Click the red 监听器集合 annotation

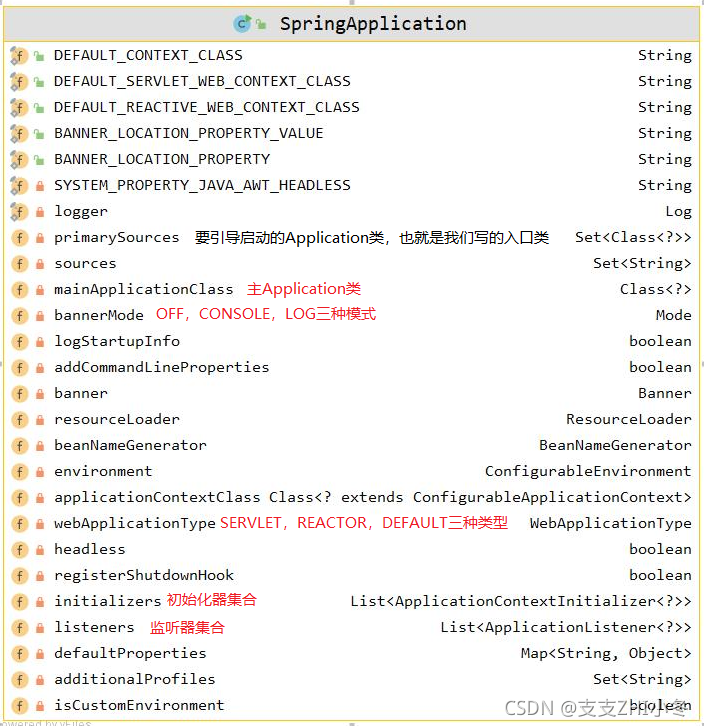click(187, 627)
